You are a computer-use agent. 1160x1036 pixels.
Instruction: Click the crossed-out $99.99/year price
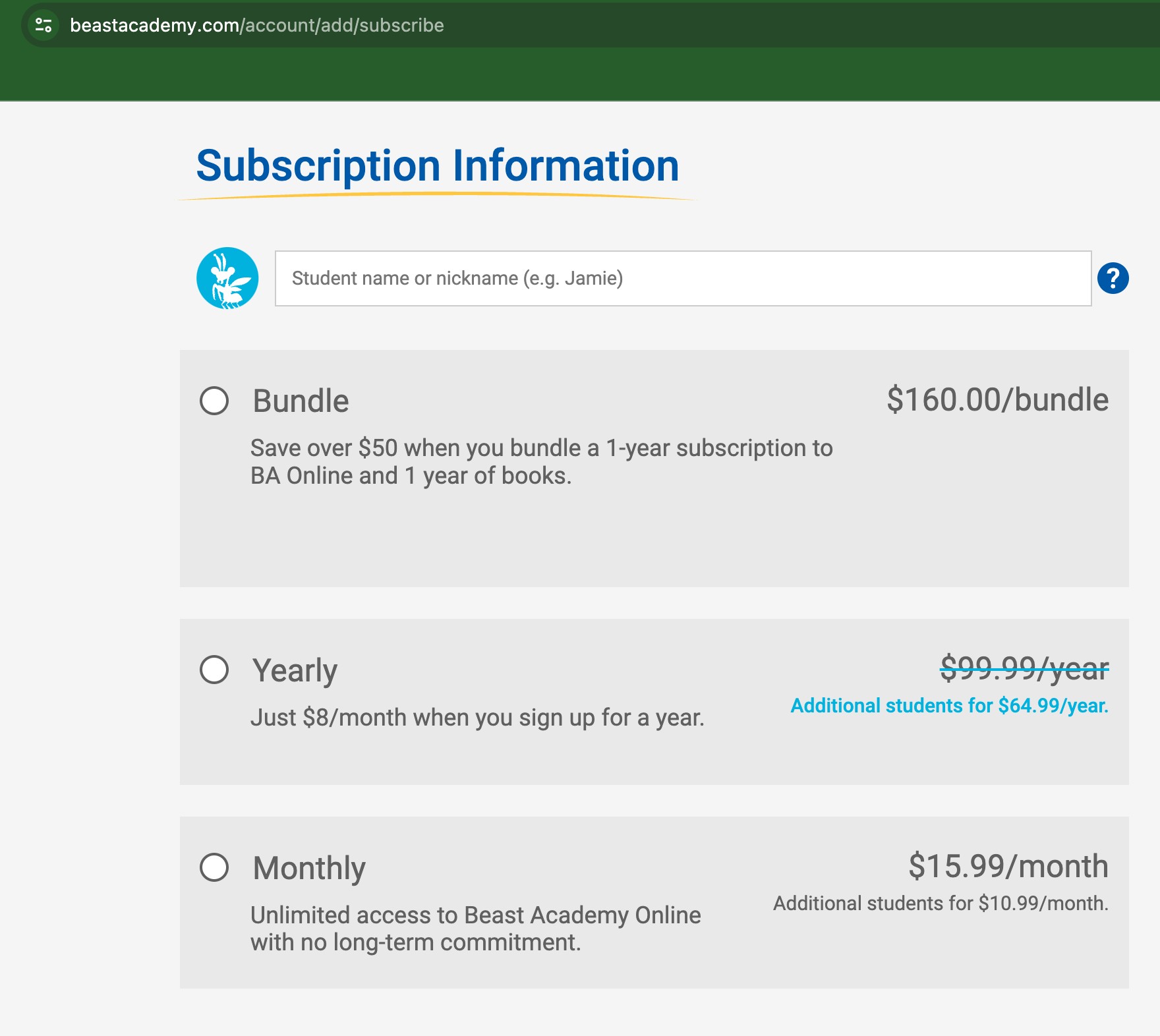(x=1024, y=668)
